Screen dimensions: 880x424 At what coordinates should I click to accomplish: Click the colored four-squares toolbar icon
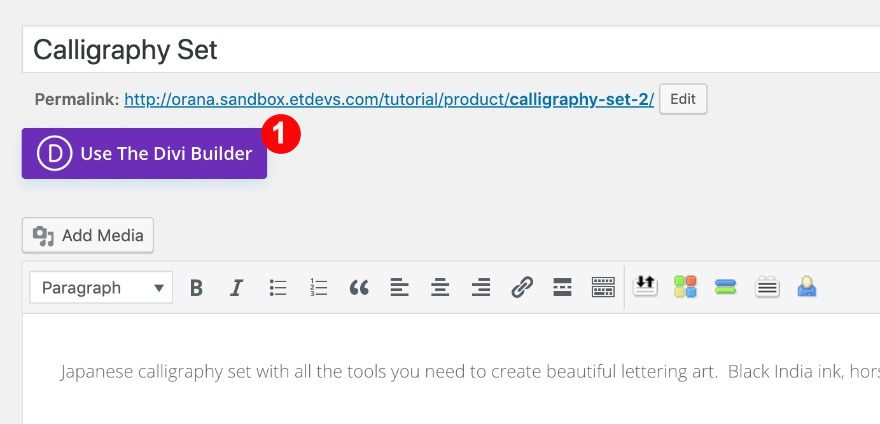tap(685, 288)
